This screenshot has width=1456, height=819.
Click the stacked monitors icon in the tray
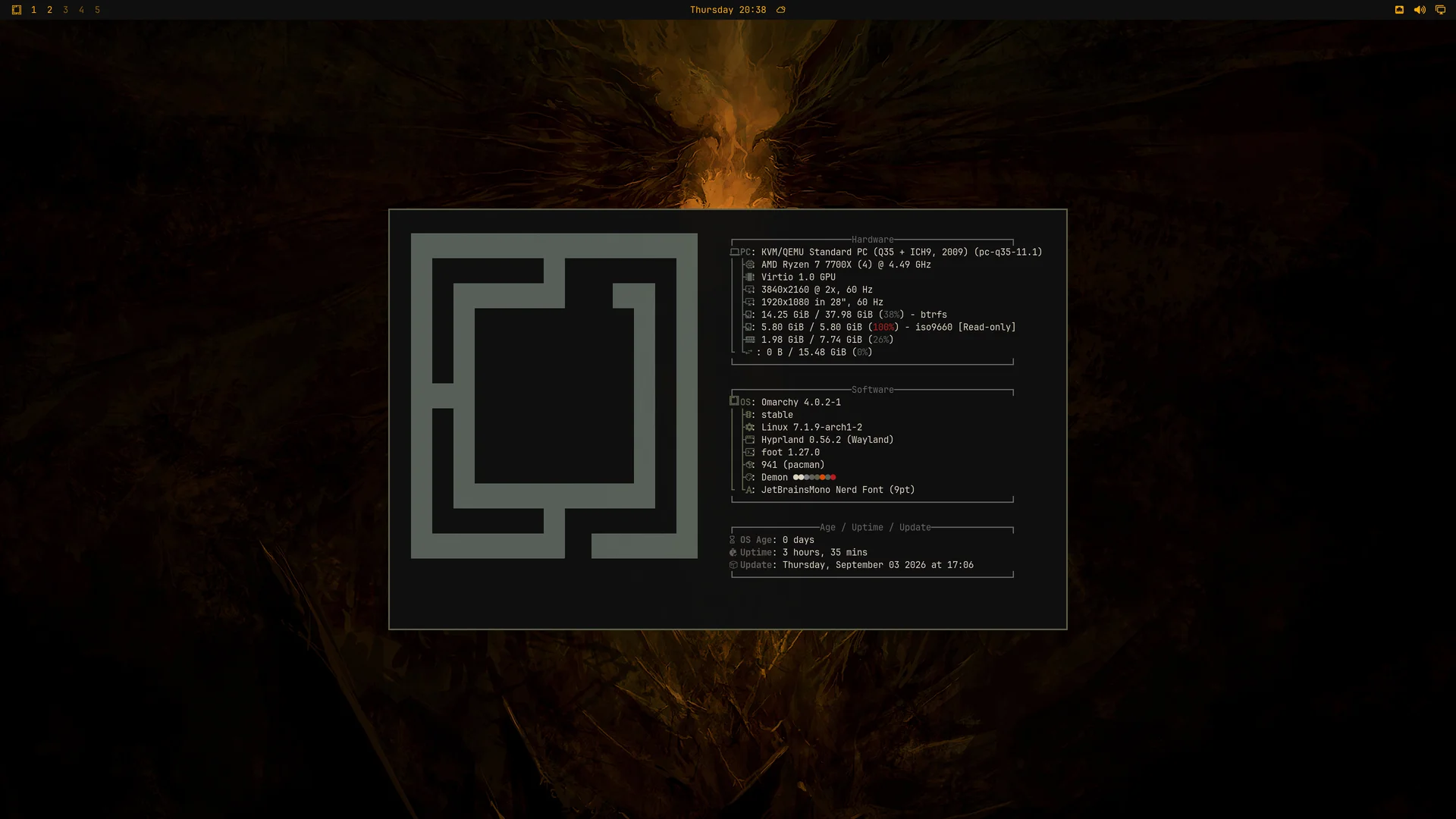(x=1440, y=10)
